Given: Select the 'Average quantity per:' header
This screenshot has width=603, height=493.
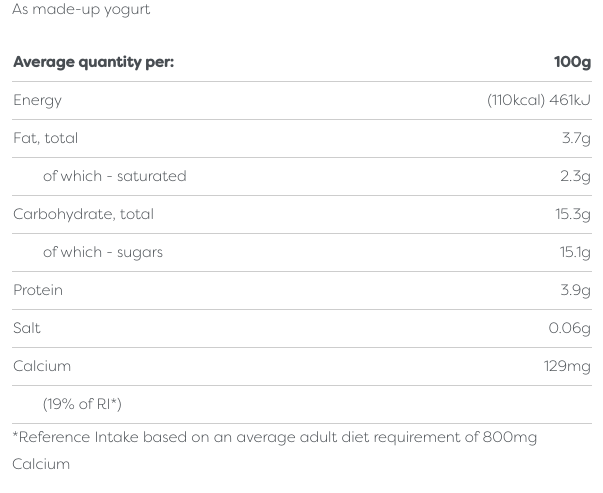Looking at the screenshot, I should click(93, 62).
